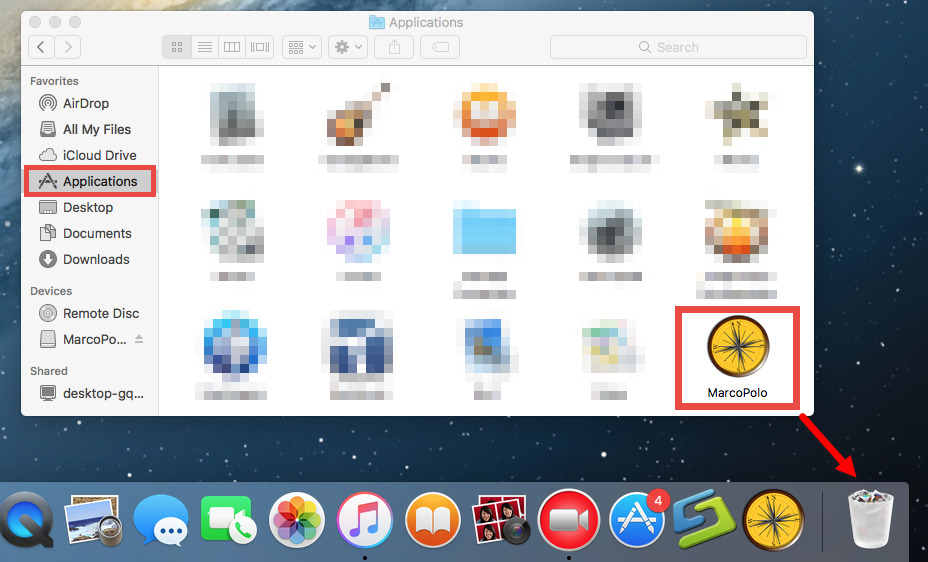928x562 pixels.
Task: Open the item arrangement dropdown
Action: [x=302, y=47]
